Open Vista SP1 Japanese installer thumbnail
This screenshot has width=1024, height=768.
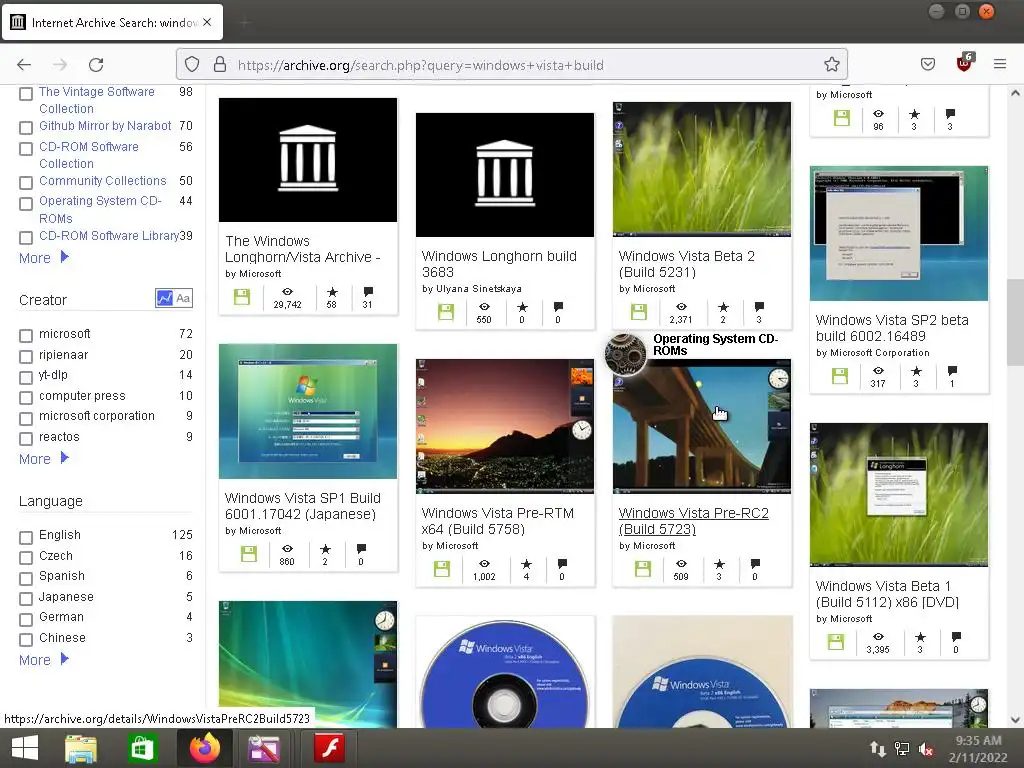[308, 411]
